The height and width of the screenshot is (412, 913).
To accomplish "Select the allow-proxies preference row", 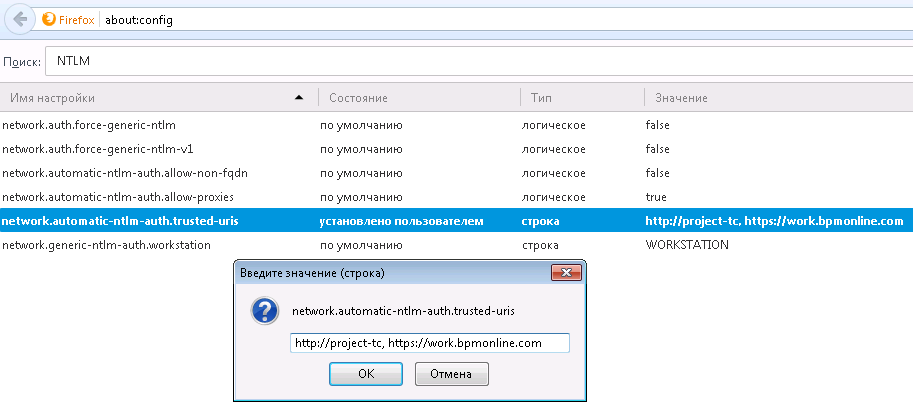I will point(456,197).
